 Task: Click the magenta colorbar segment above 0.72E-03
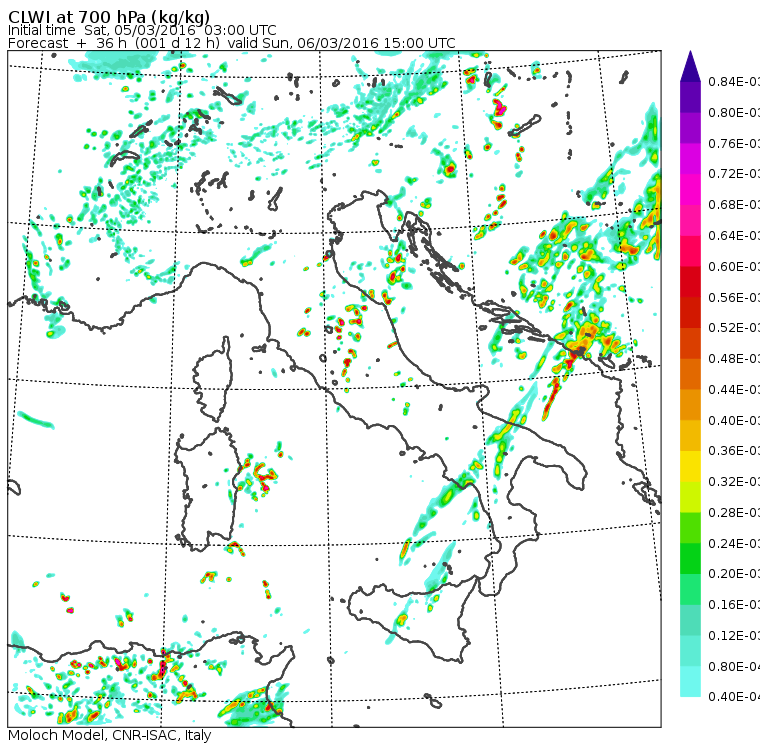click(690, 159)
